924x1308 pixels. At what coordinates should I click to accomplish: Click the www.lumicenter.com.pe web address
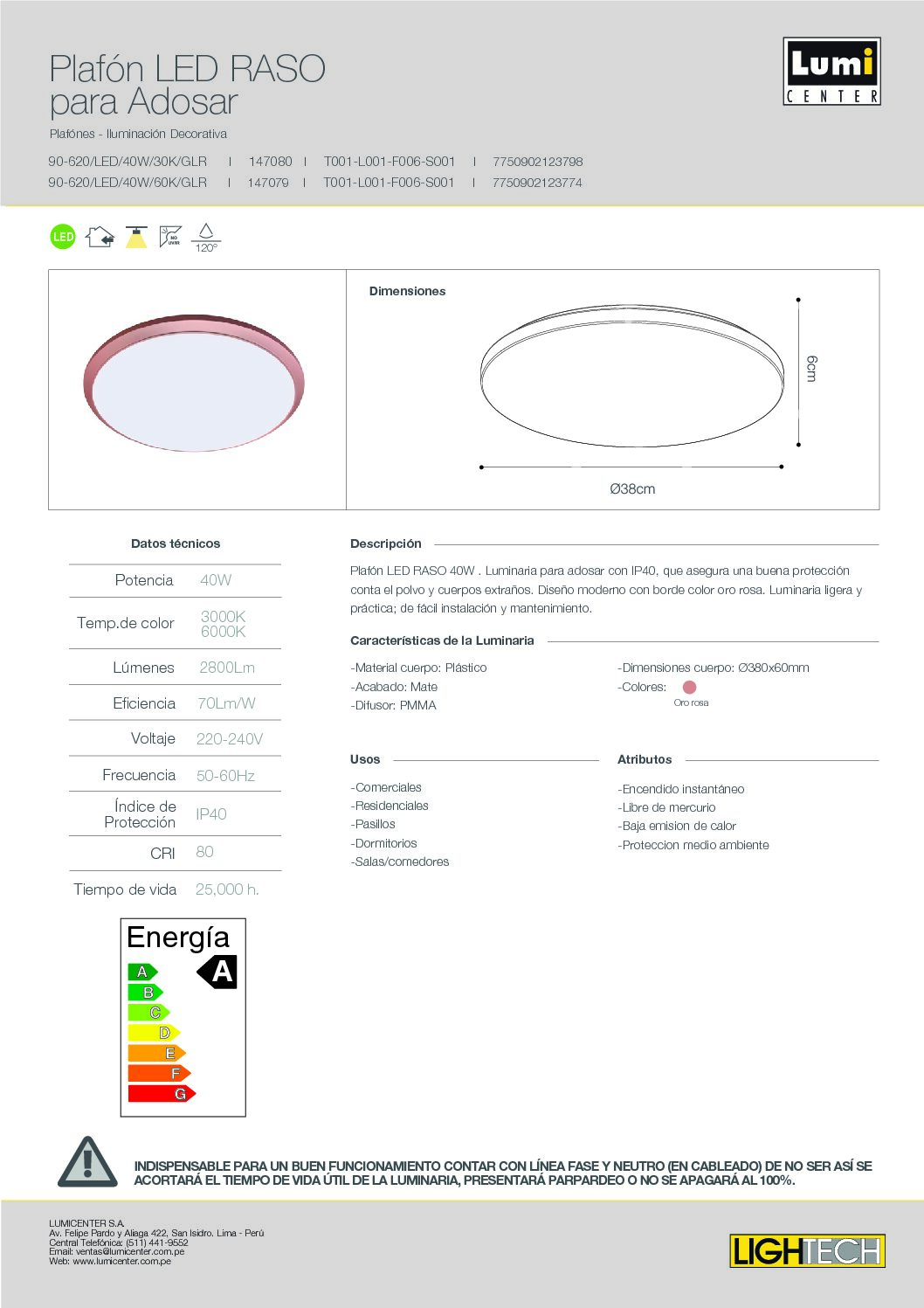pos(122,1261)
